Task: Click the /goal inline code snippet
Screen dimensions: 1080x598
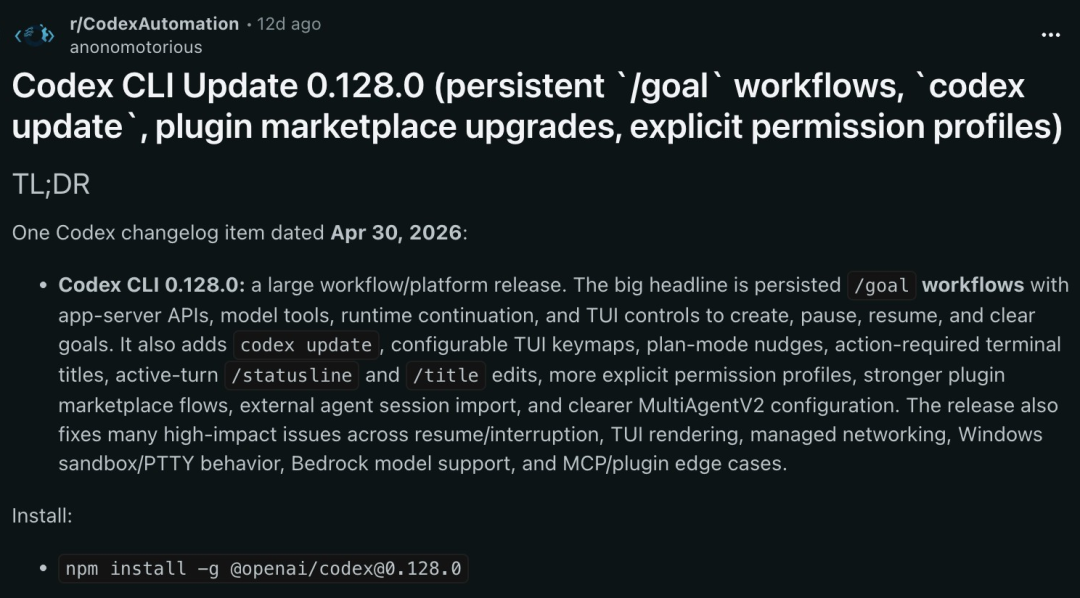Action: pos(882,286)
